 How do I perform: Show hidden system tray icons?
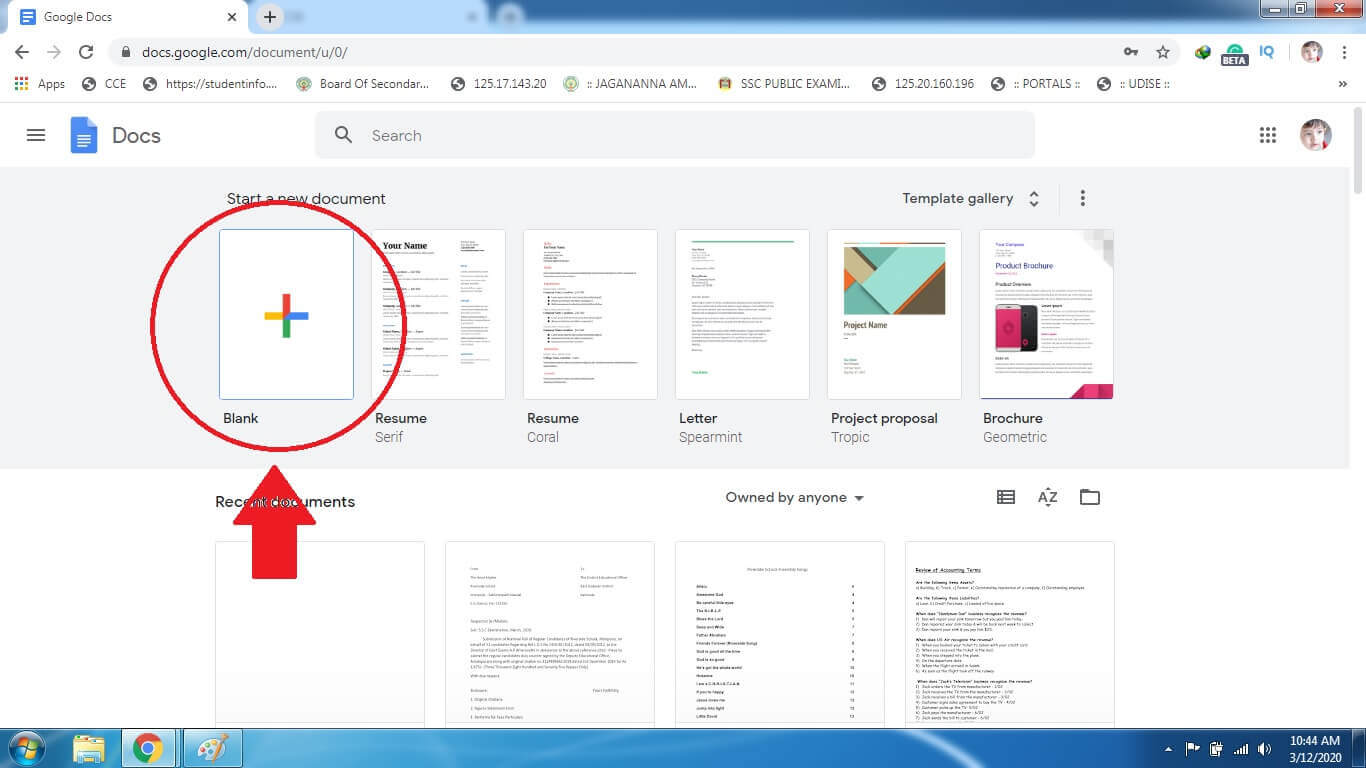(x=1169, y=748)
